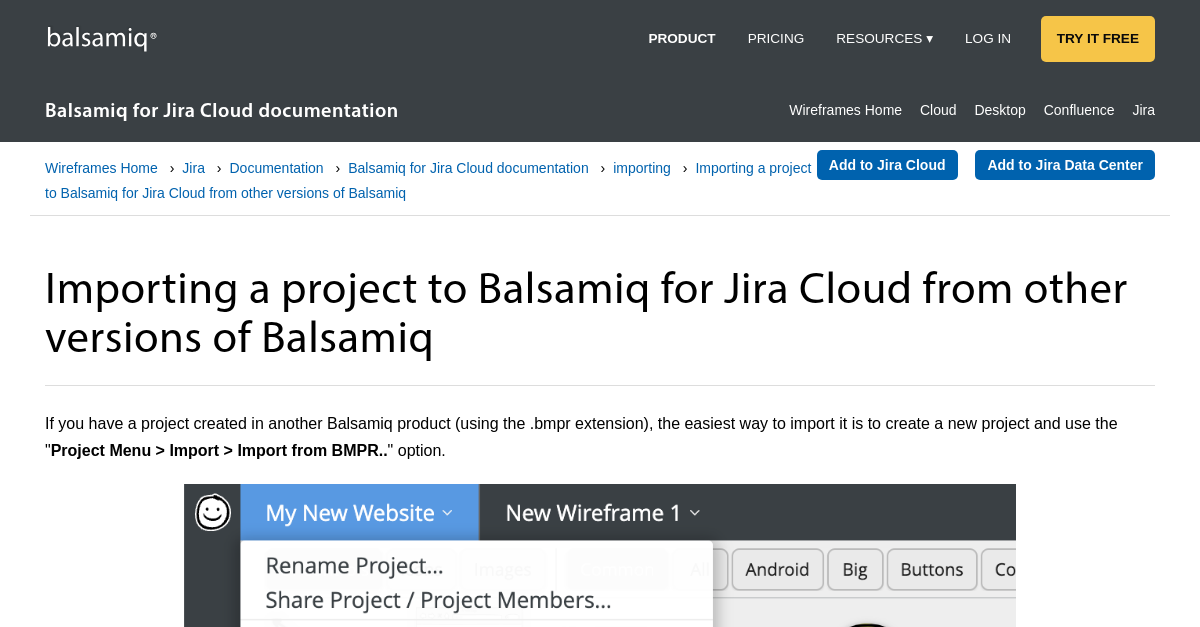Select the Buttons filter in the UI library
1200x627 pixels.
931,569
